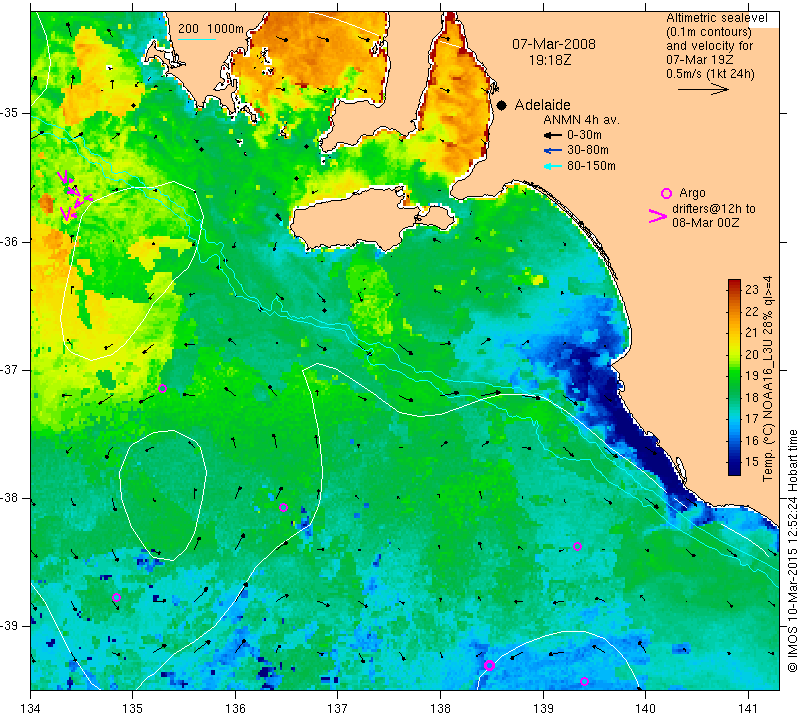Click Argo float circle near 139.4E 39.4S
This screenshot has width=800, height=720.
(x=585, y=682)
